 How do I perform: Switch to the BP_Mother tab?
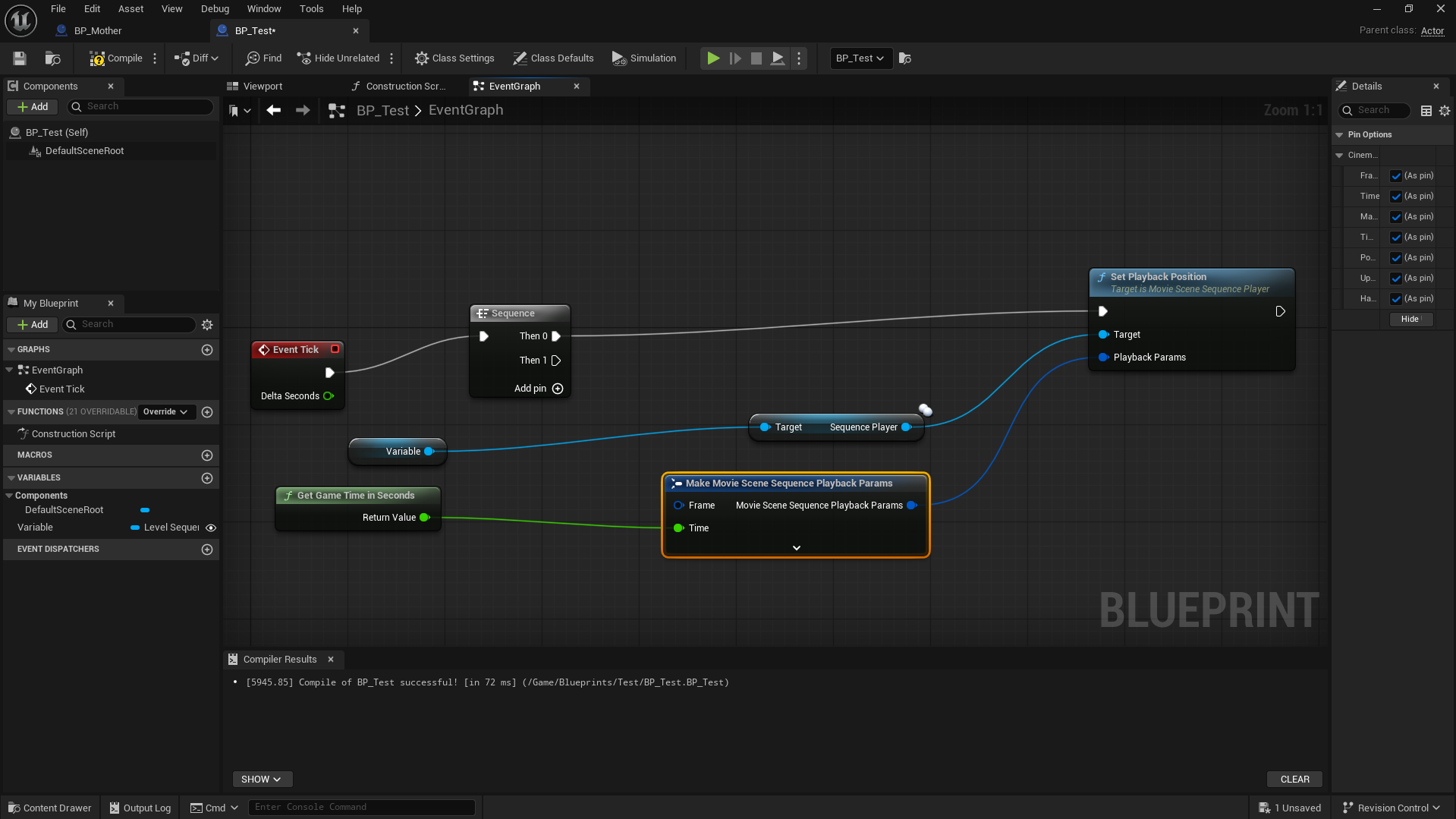[98, 31]
